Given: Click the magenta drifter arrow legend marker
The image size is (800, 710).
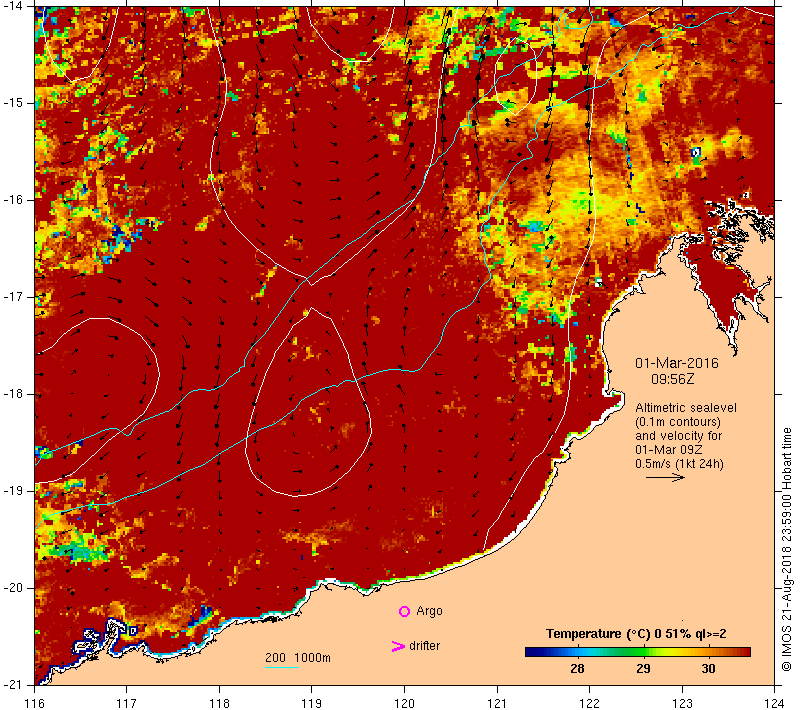Looking at the screenshot, I should point(397,646).
